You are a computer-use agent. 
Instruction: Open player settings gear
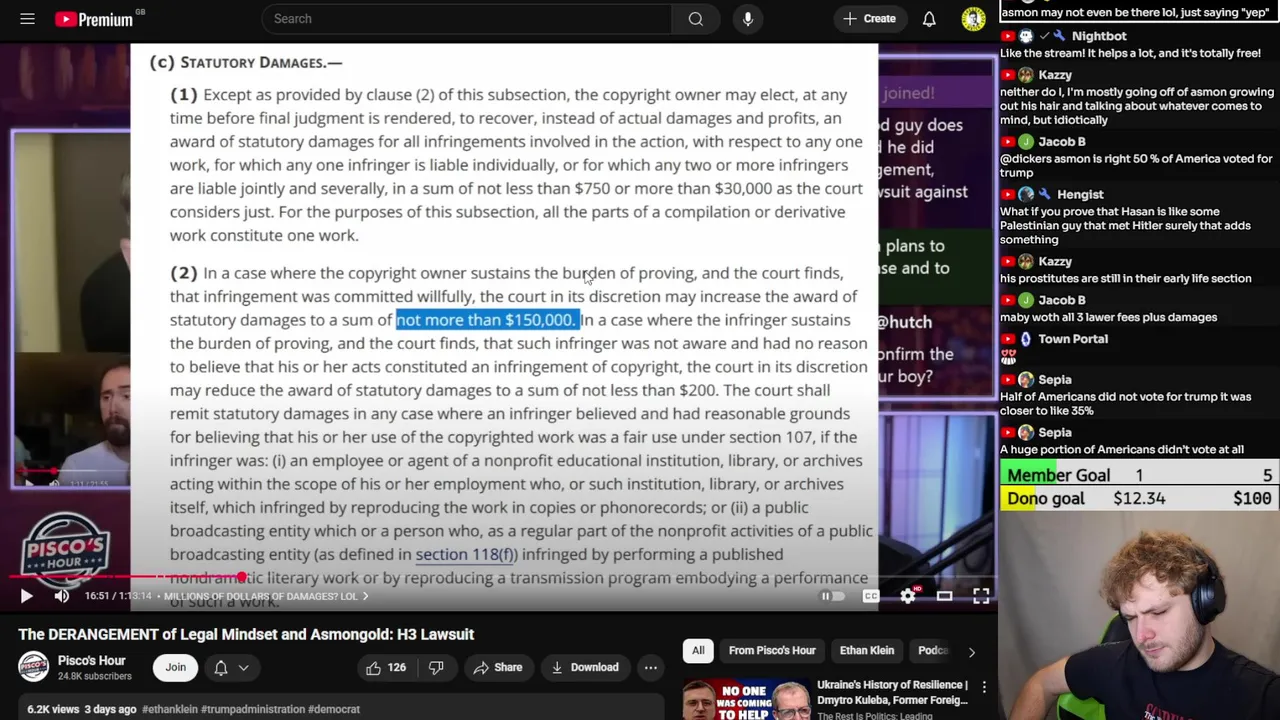tap(908, 596)
